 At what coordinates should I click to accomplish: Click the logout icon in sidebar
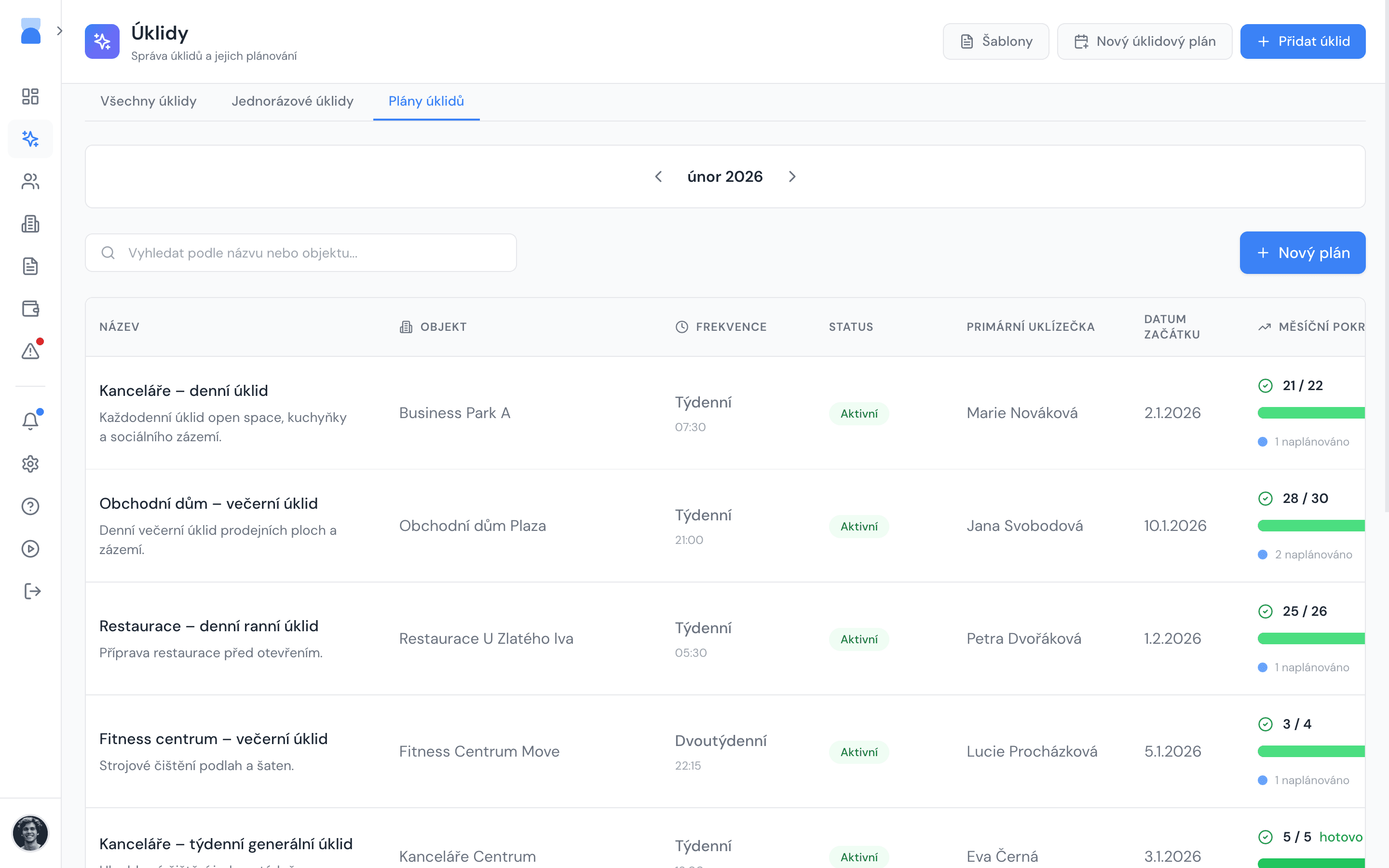point(32,591)
